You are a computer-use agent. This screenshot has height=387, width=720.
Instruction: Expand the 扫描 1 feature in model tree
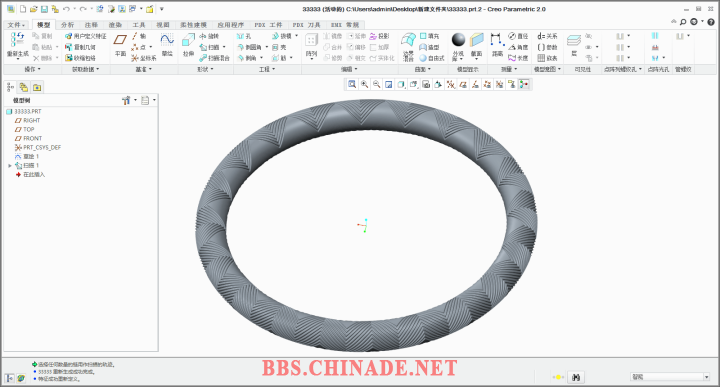pos(10,165)
